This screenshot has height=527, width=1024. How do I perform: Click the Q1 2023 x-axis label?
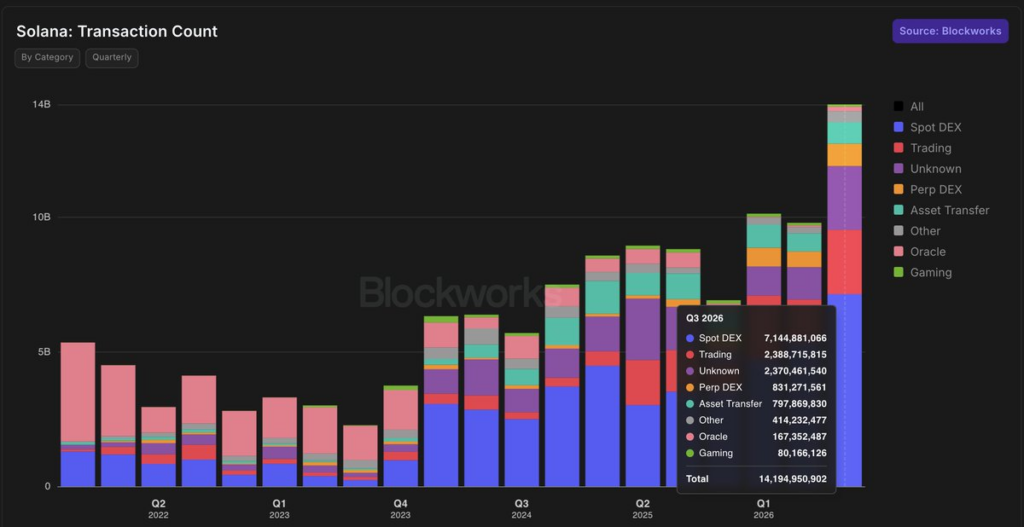click(280, 509)
